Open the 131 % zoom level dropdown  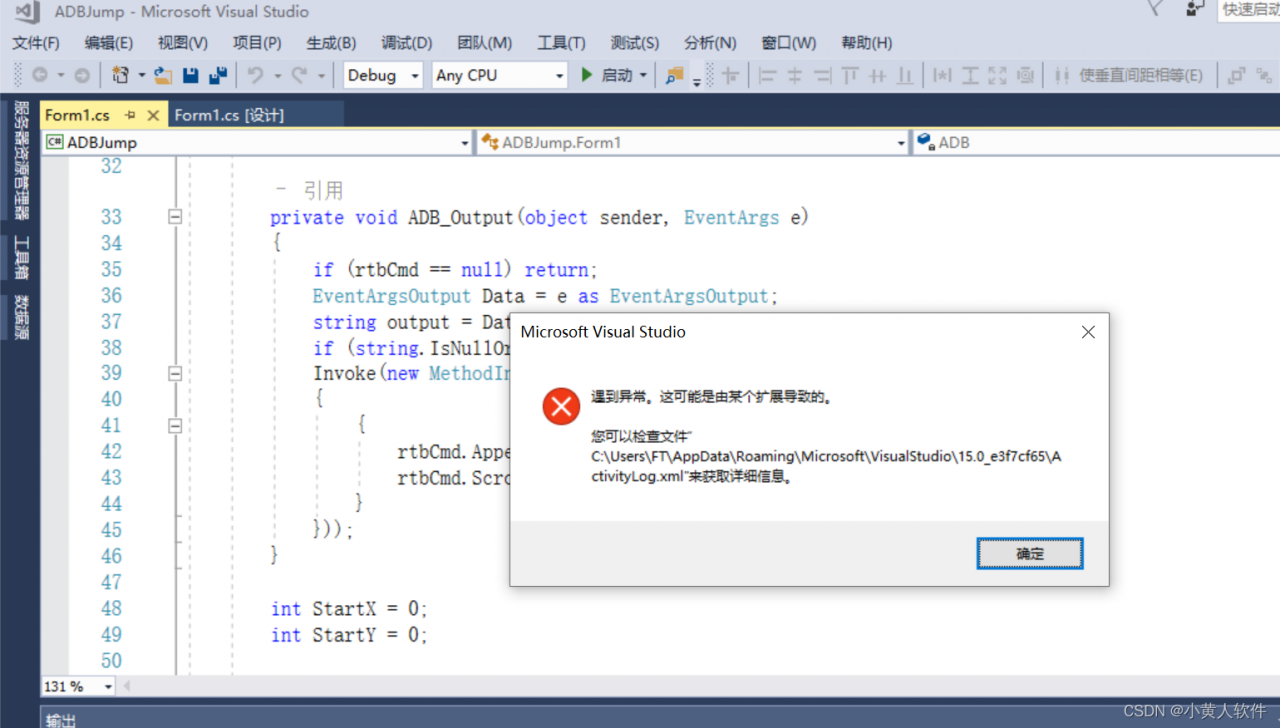(x=78, y=687)
